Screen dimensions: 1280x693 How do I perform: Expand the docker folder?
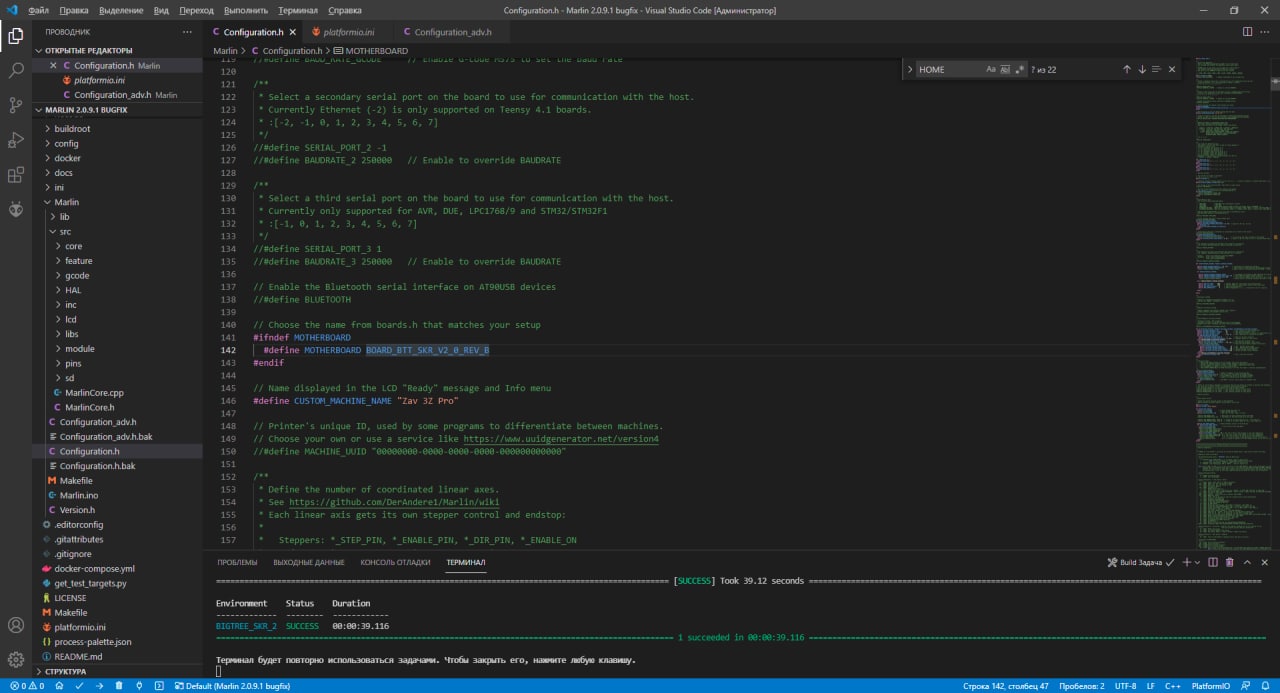point(117,158)
